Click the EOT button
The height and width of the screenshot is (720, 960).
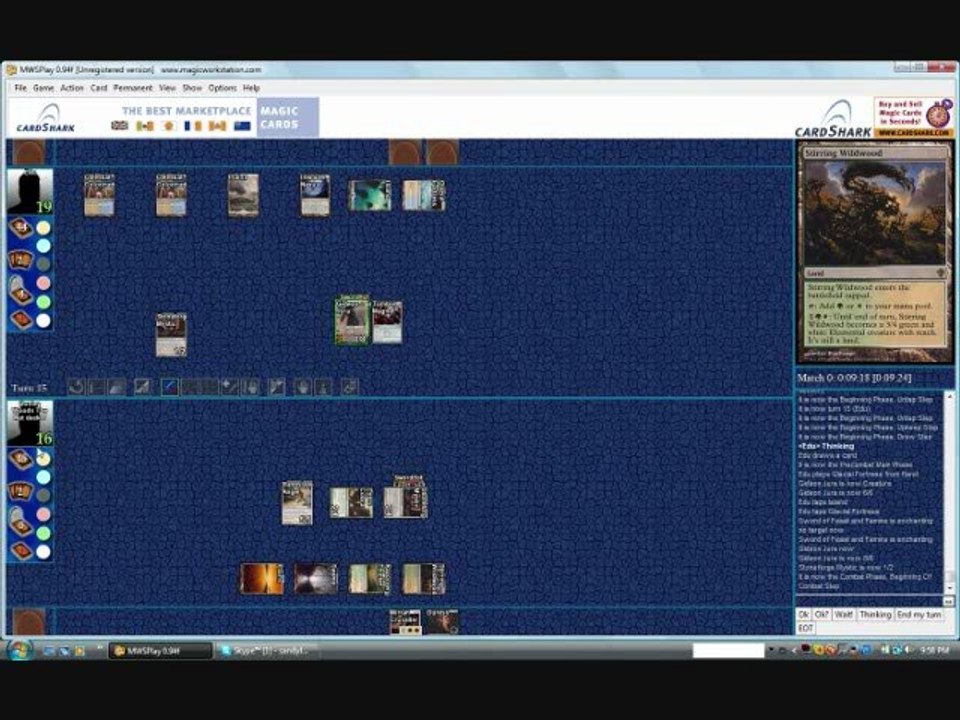[x=805, y=628]
